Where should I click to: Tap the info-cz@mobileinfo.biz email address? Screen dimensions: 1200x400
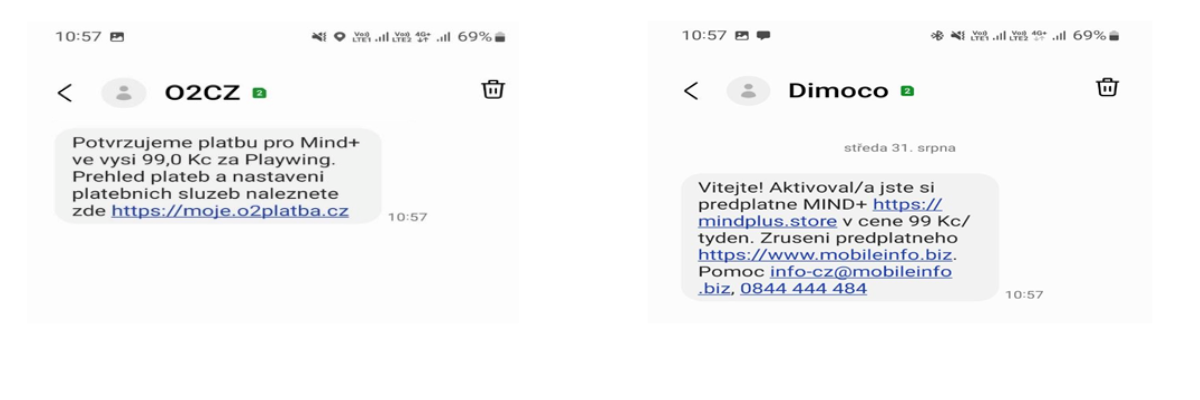(x=825, y=280)
